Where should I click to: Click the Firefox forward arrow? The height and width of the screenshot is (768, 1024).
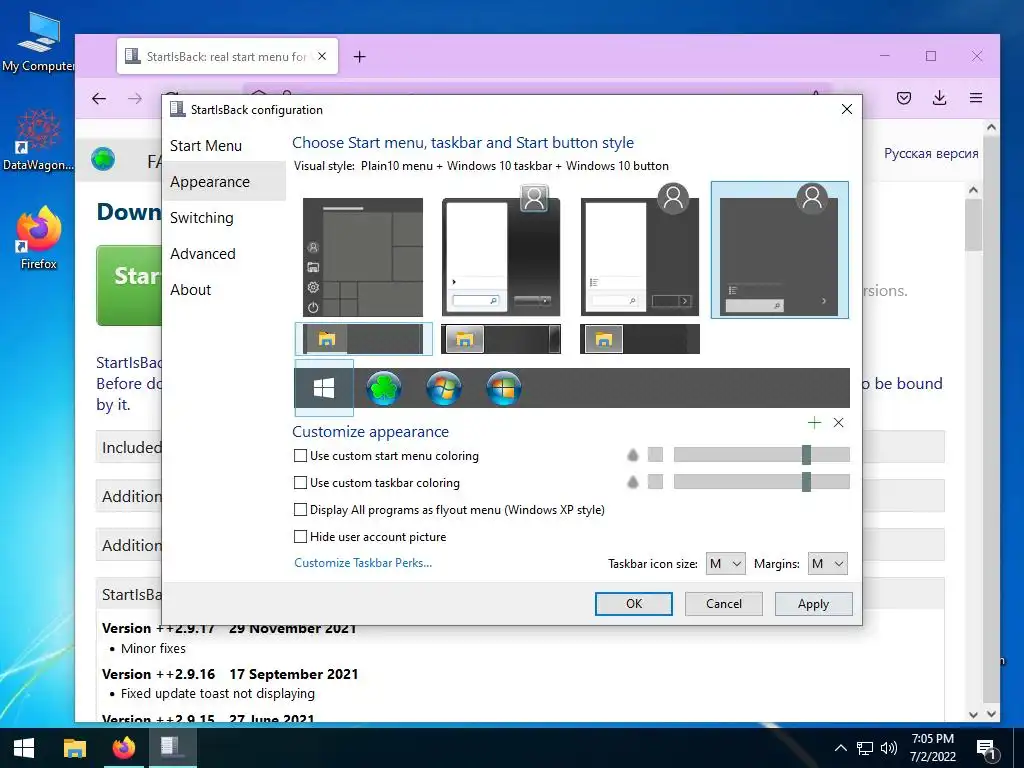(x=135, y=99)
